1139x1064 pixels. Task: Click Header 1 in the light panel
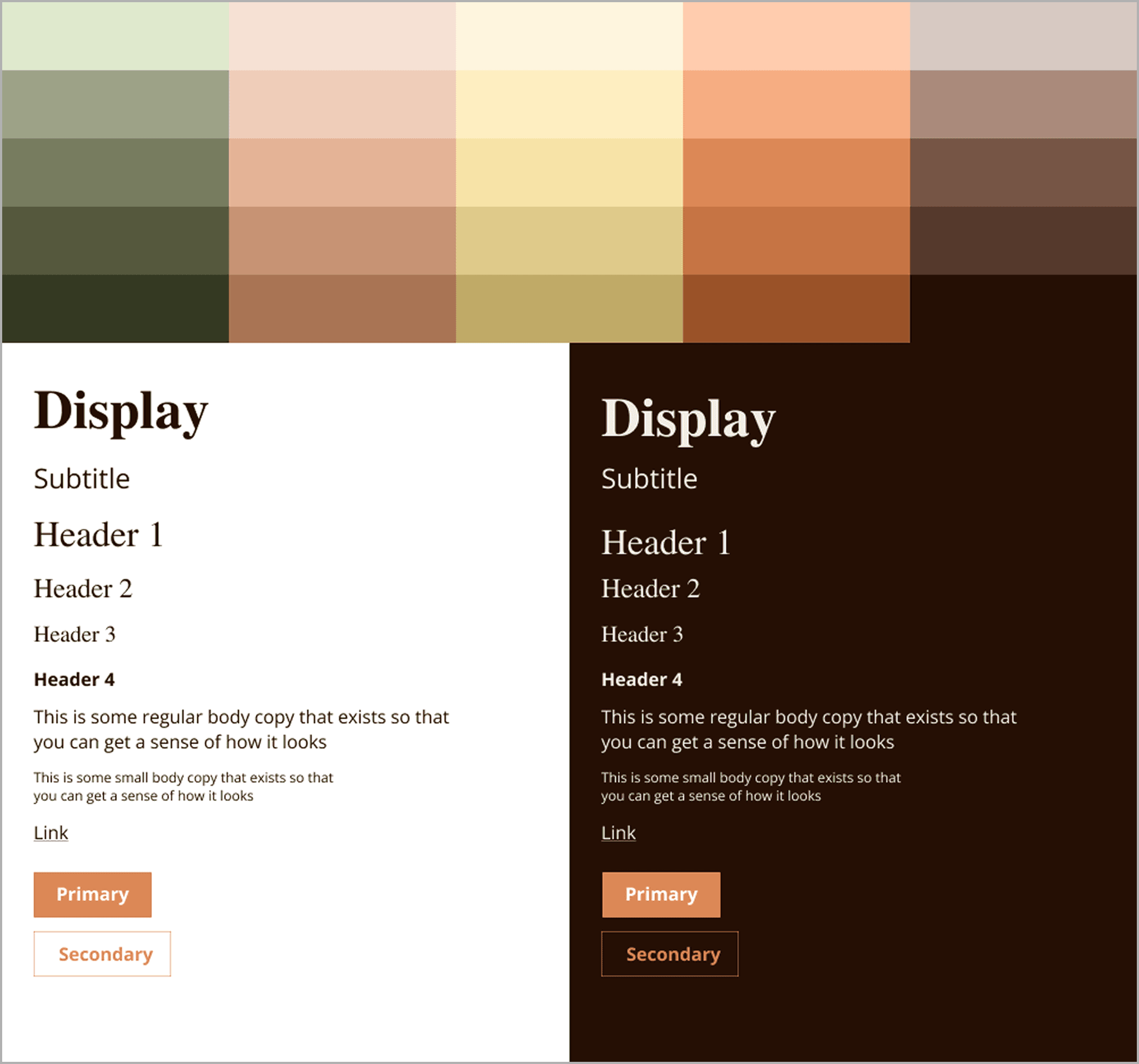tap(98, 535)
